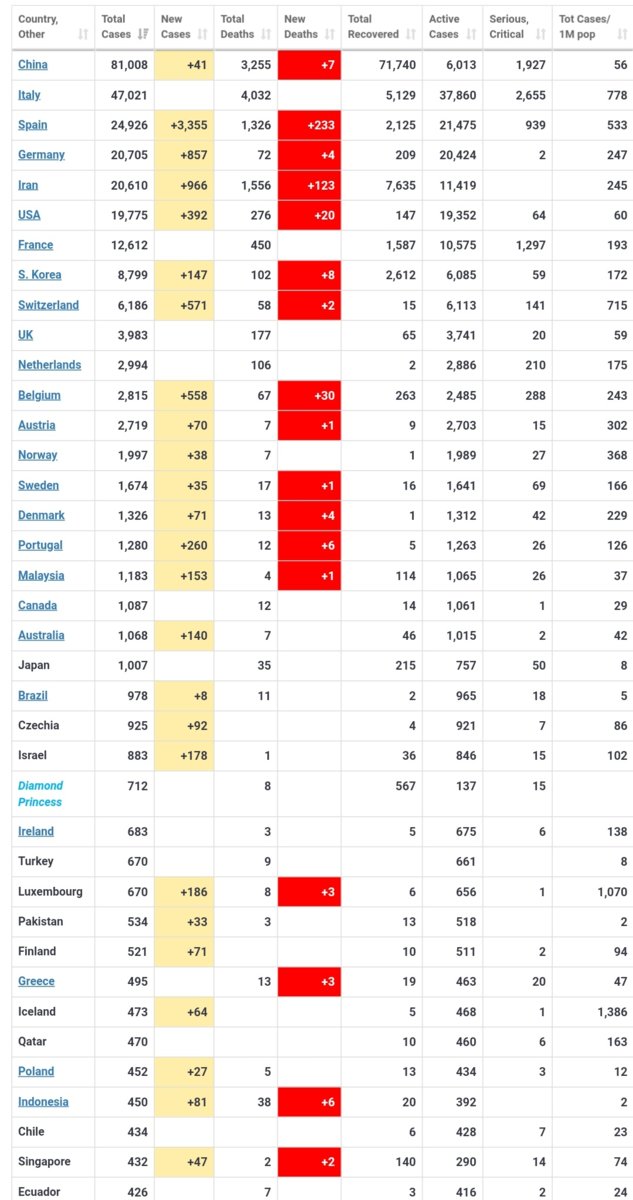Screen dimensions: 633x1200
Task: Click the Switzerland country link
Action: 48,305
